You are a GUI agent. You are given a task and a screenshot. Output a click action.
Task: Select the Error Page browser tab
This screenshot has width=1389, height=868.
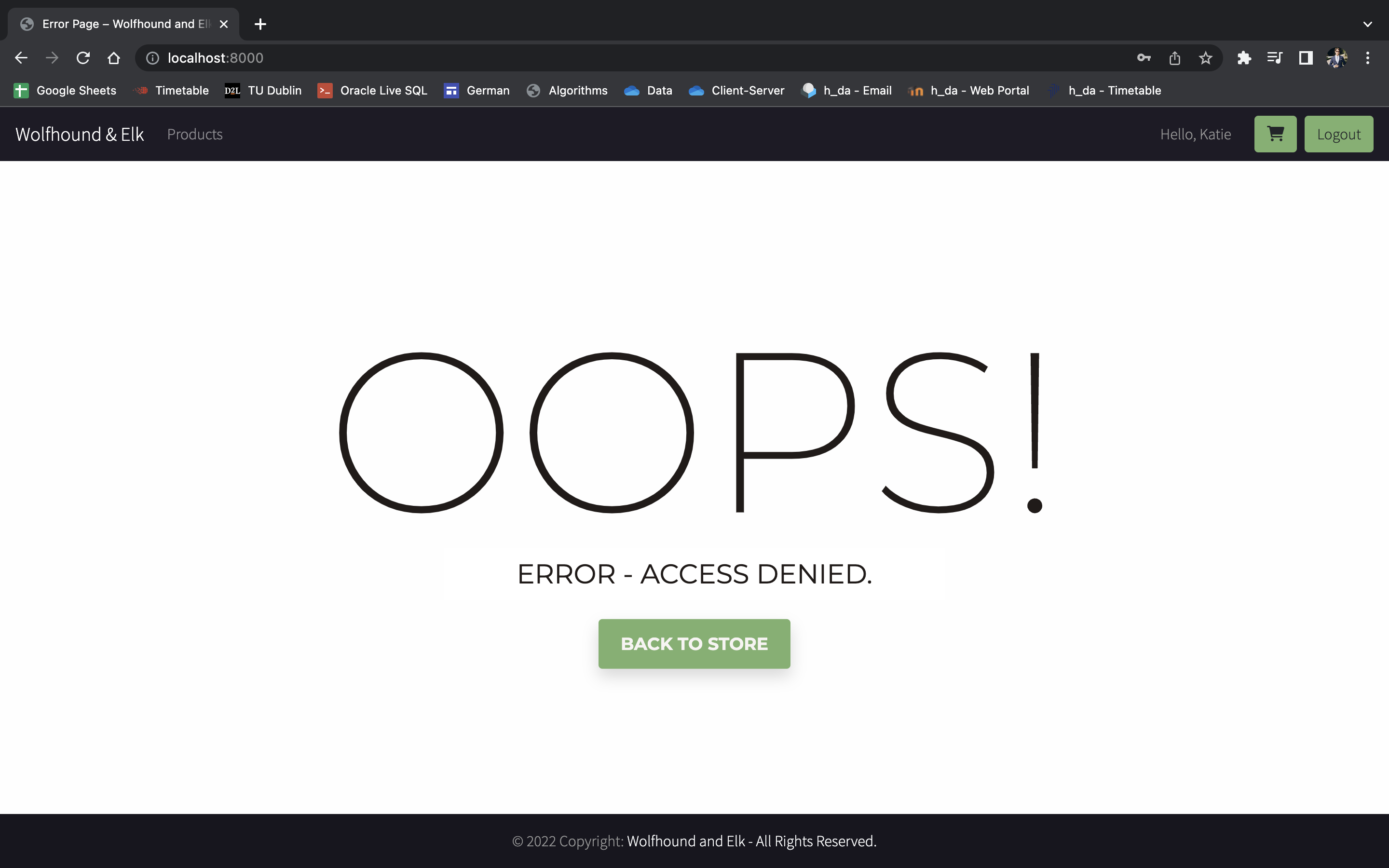123,24
